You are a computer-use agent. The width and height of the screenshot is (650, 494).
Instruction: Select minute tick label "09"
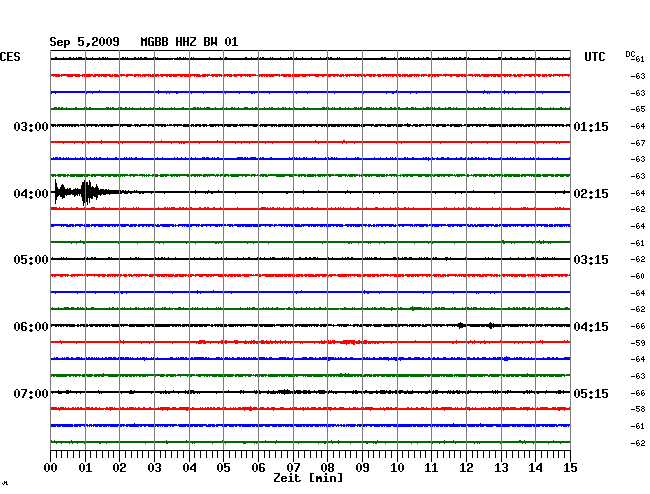coord(362,468)
